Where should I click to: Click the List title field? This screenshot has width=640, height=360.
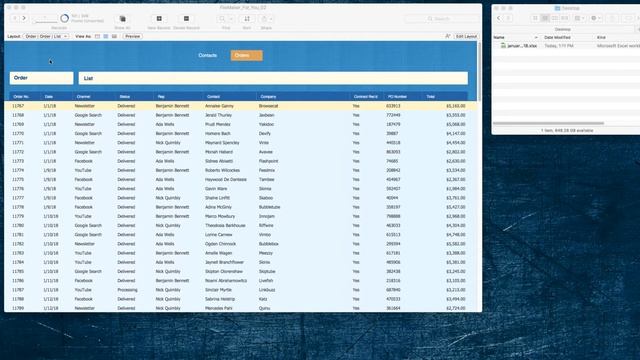273,78
